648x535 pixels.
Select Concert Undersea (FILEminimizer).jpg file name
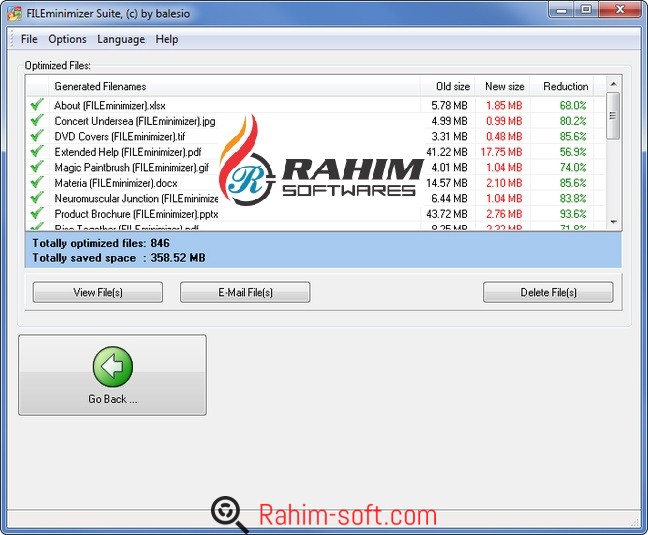[135, 121]
